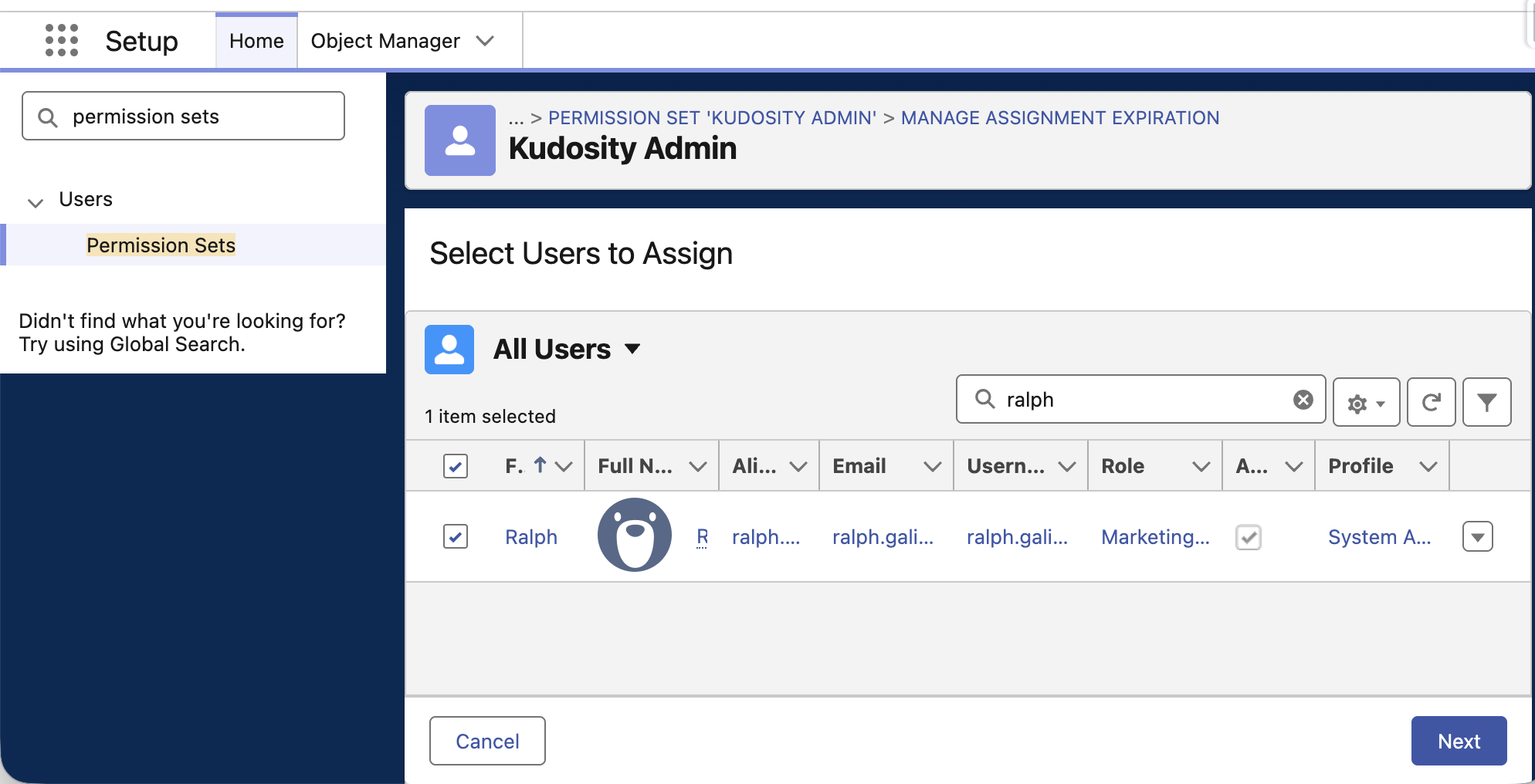Open the All Users list view dropdown

(x=632, y=349)
